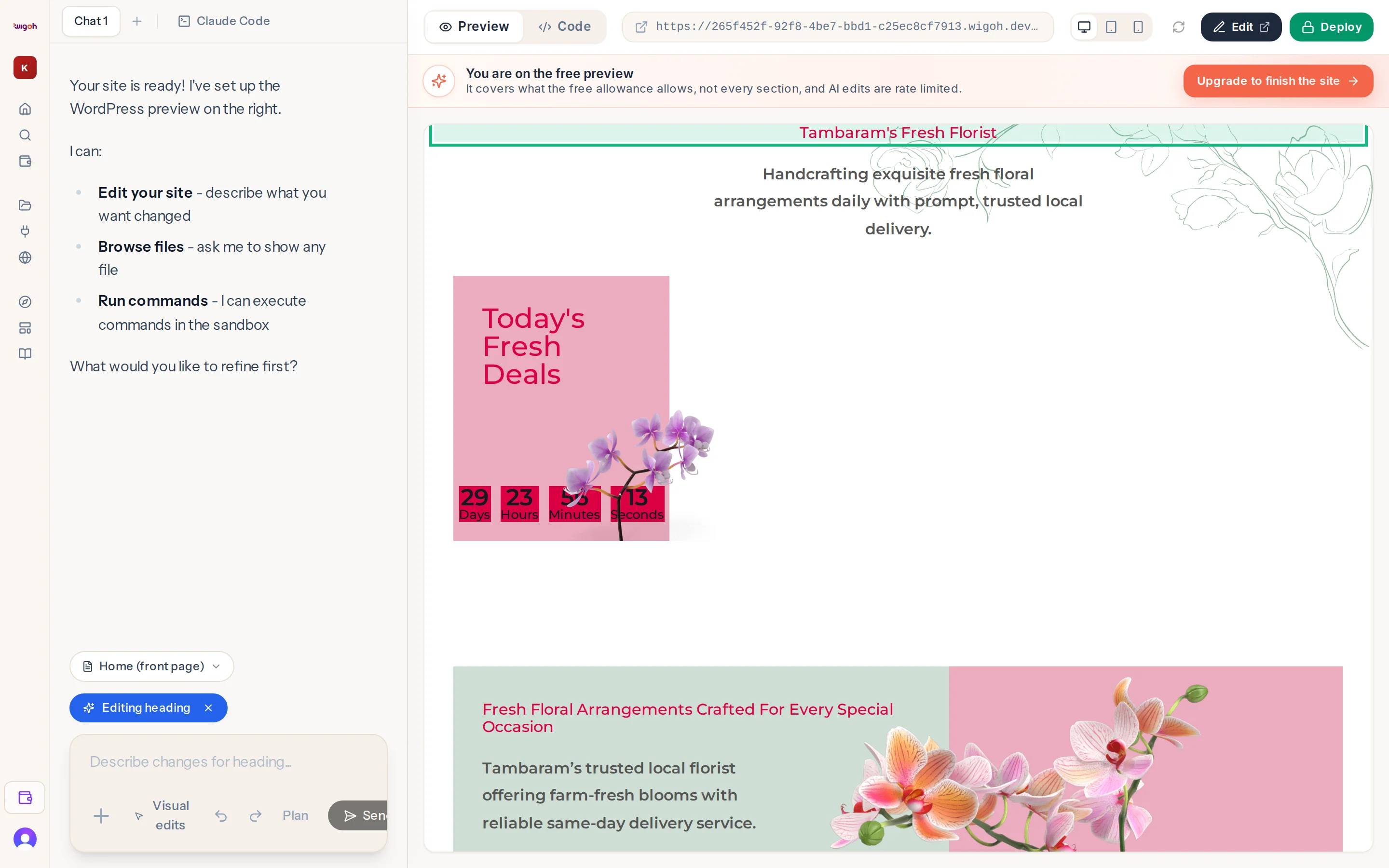This screenshot has width=1389, height=868.
Task: Open the folder icon in sidebar
Action: 25,205
